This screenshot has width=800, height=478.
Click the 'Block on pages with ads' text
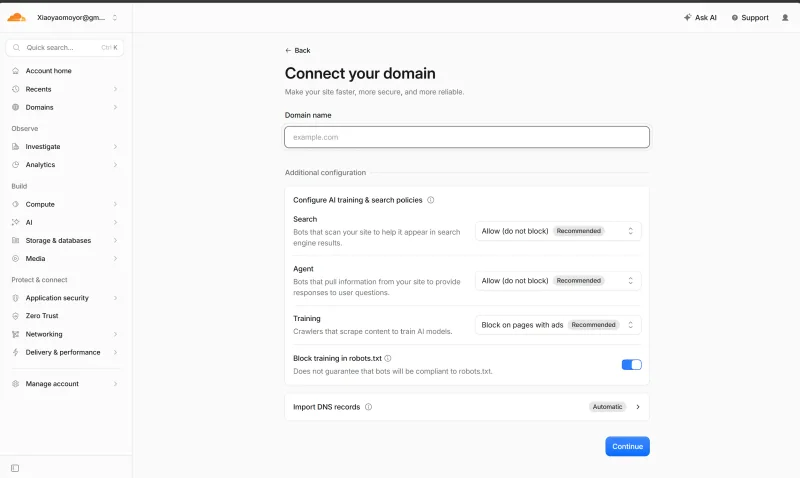tap(522, 325)
